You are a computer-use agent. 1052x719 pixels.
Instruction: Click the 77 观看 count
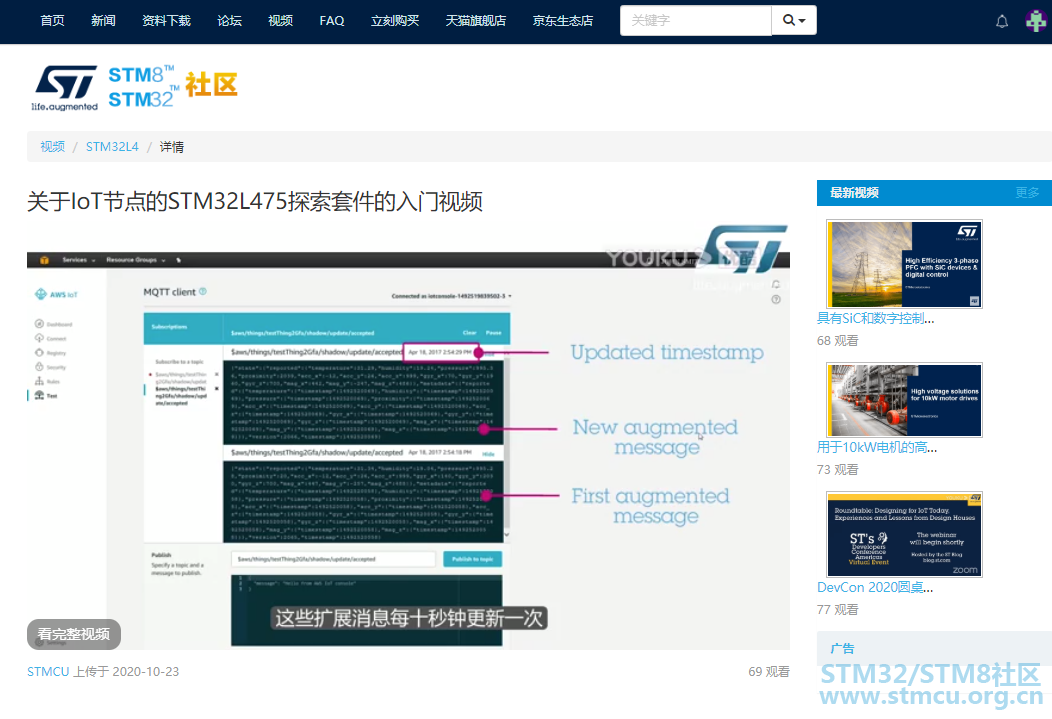click(x=837, y=610)
